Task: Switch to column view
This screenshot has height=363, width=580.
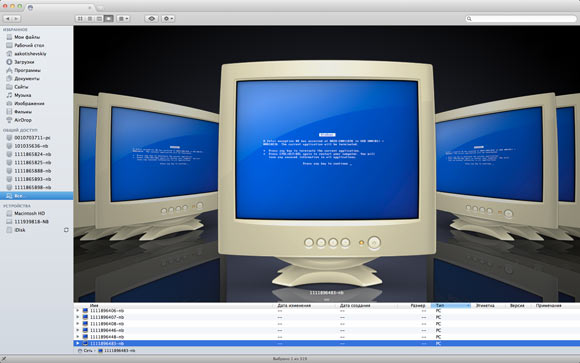Action: (99, 19)
